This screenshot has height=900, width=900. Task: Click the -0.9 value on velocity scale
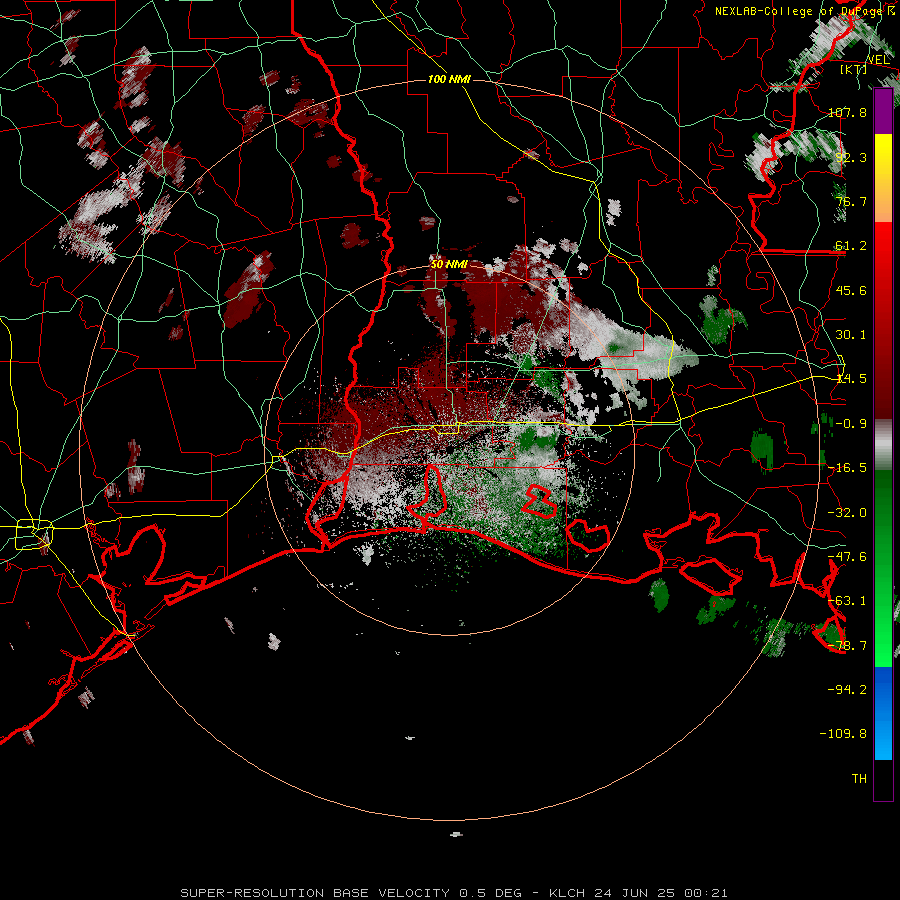[x=851, y=424]
